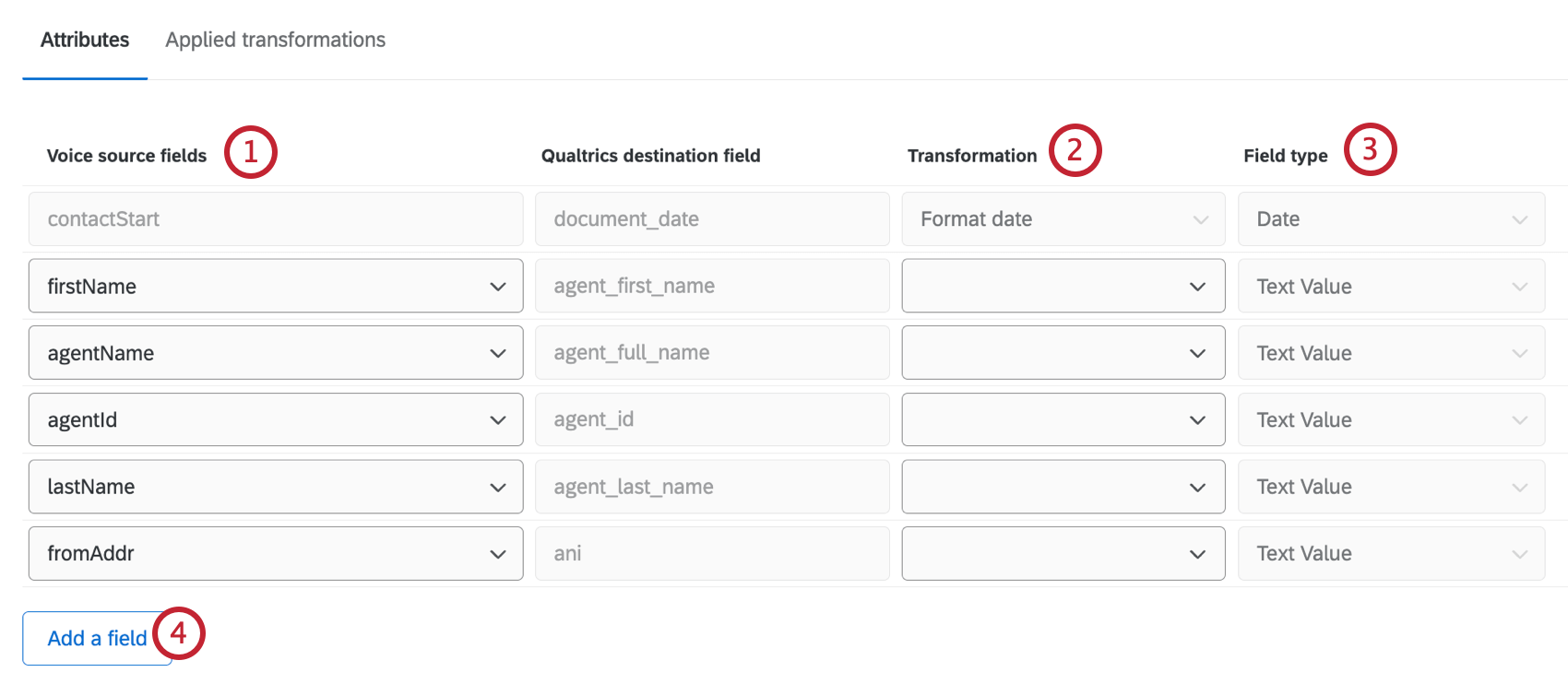Open transformation dropdown for agent_last_name row
The height and width of the screenshot is (684, 1568).
[1063, 487]
